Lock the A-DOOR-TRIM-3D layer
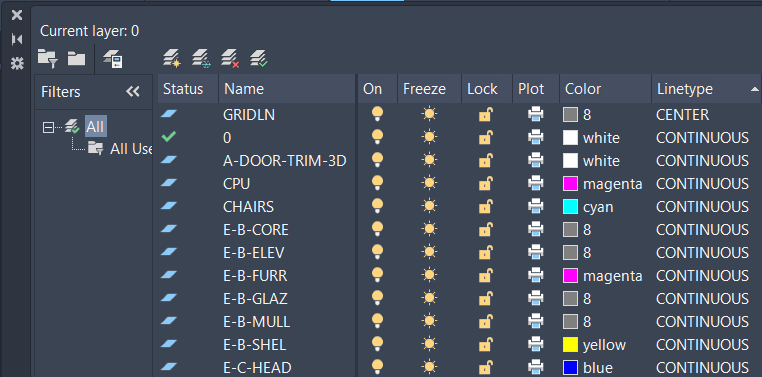Image resolution: width=762 pixels, height=377 pixels. tap(485, 160)
